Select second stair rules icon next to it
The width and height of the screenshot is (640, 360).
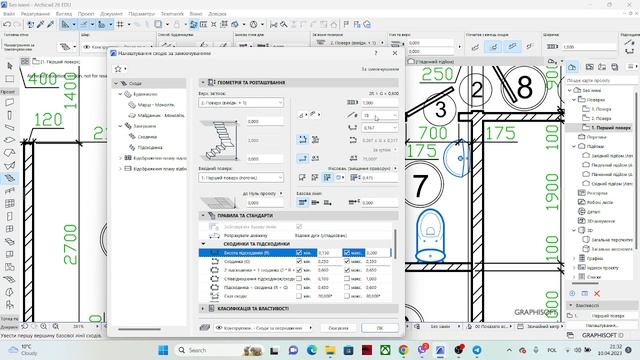point(316,140)
